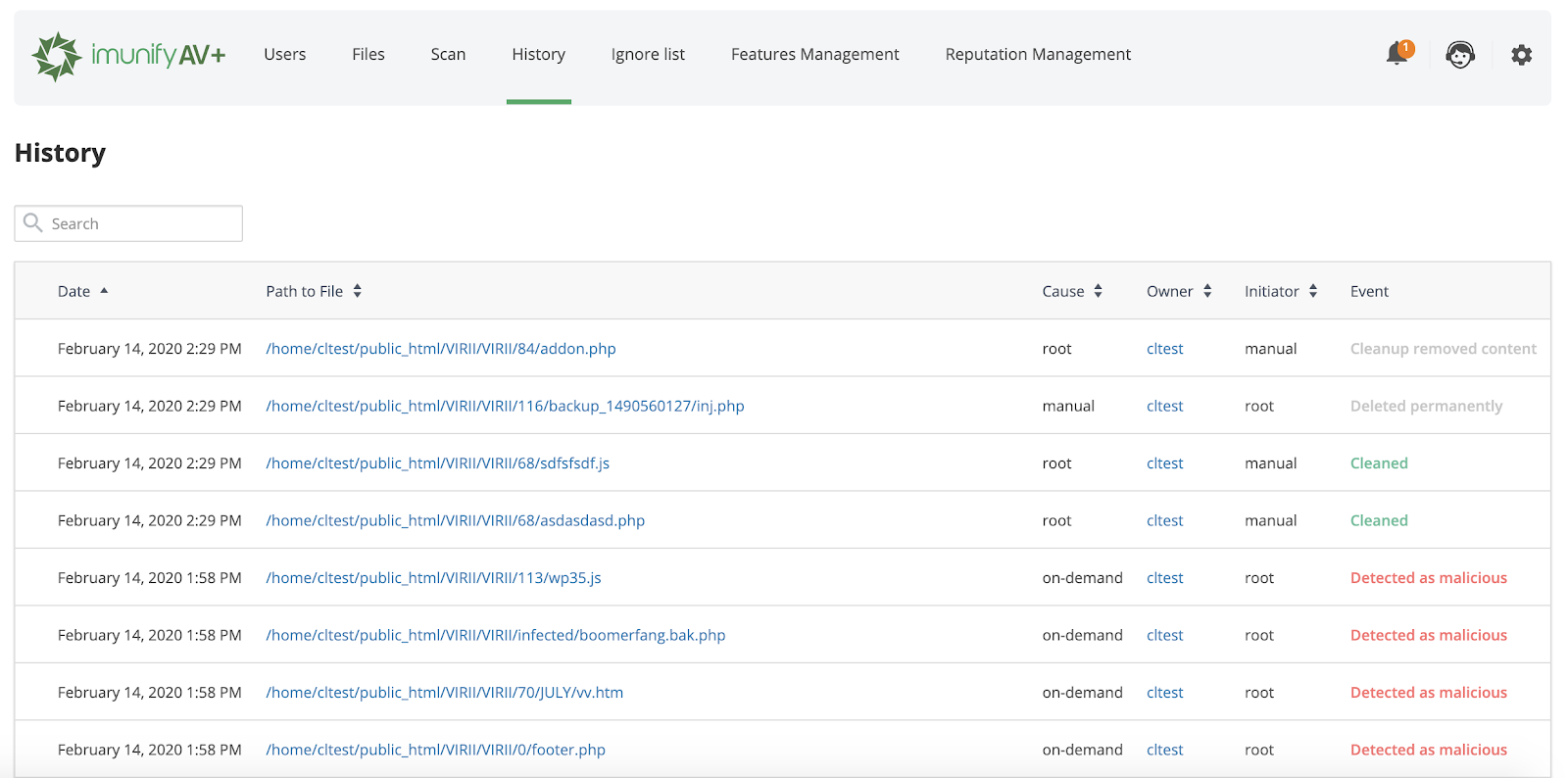Open the Ignore list tab
This screenshot has width=1568, height=778.
coord(648,55)
